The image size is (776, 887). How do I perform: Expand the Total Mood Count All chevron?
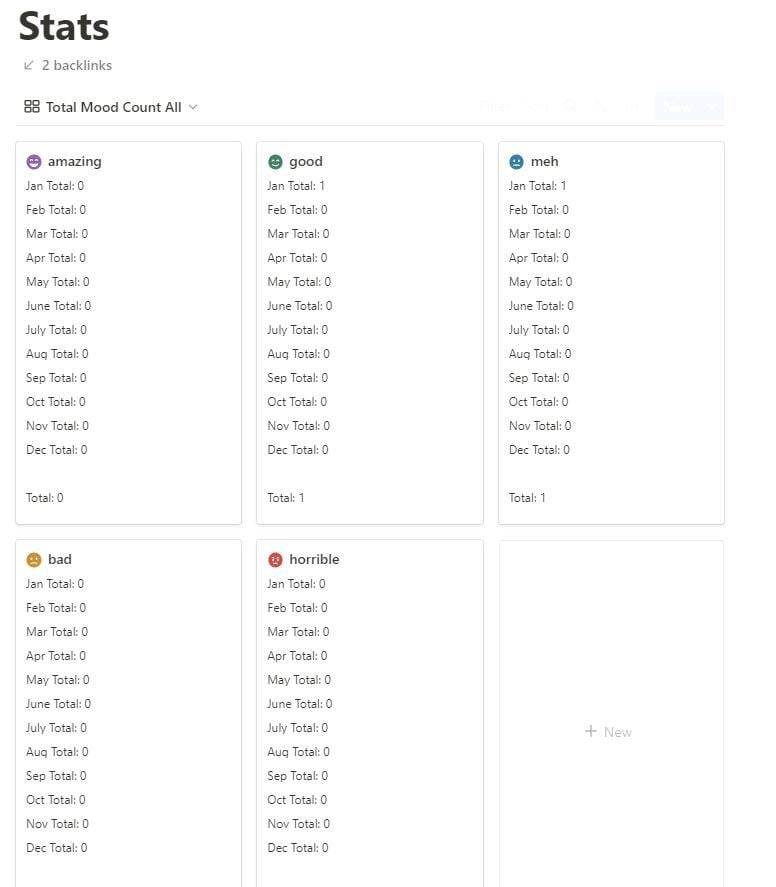tap(193, 107)
